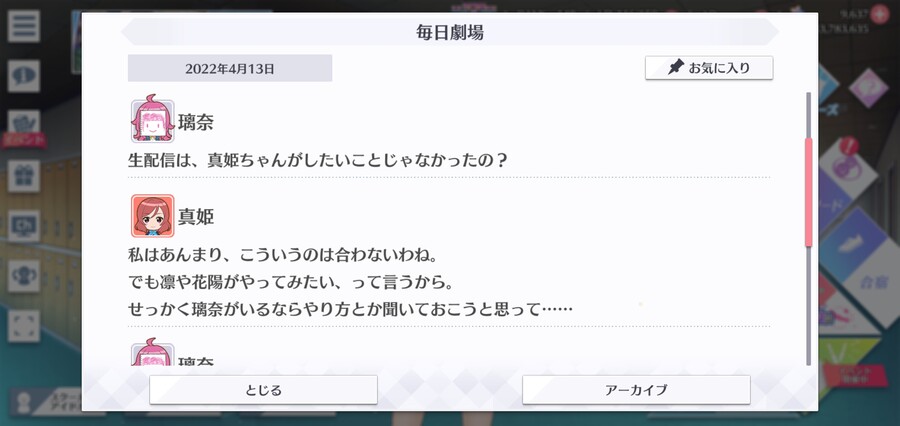Click Rina's avatar in the first message
This screenshot has height=426, width=900.
click(152, 120)
